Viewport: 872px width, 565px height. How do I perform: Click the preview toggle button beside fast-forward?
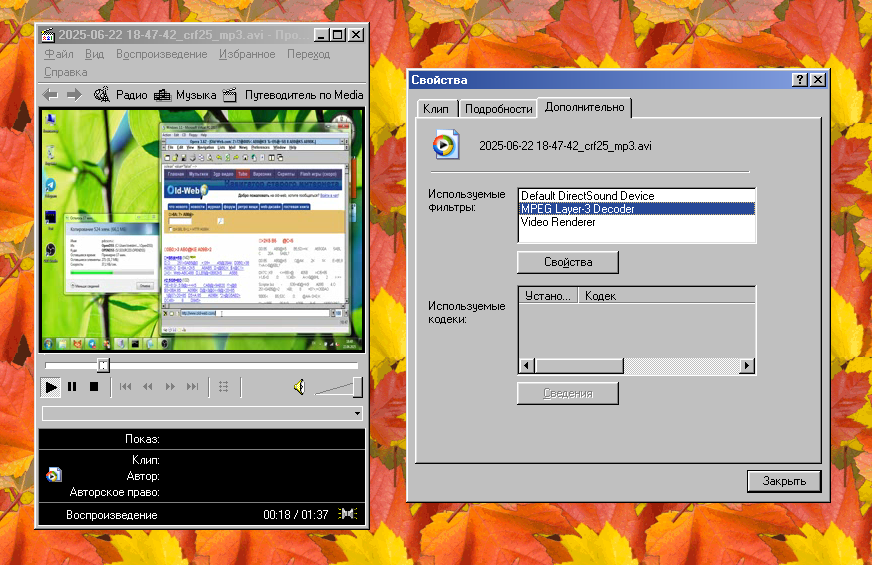coord(223,386)
